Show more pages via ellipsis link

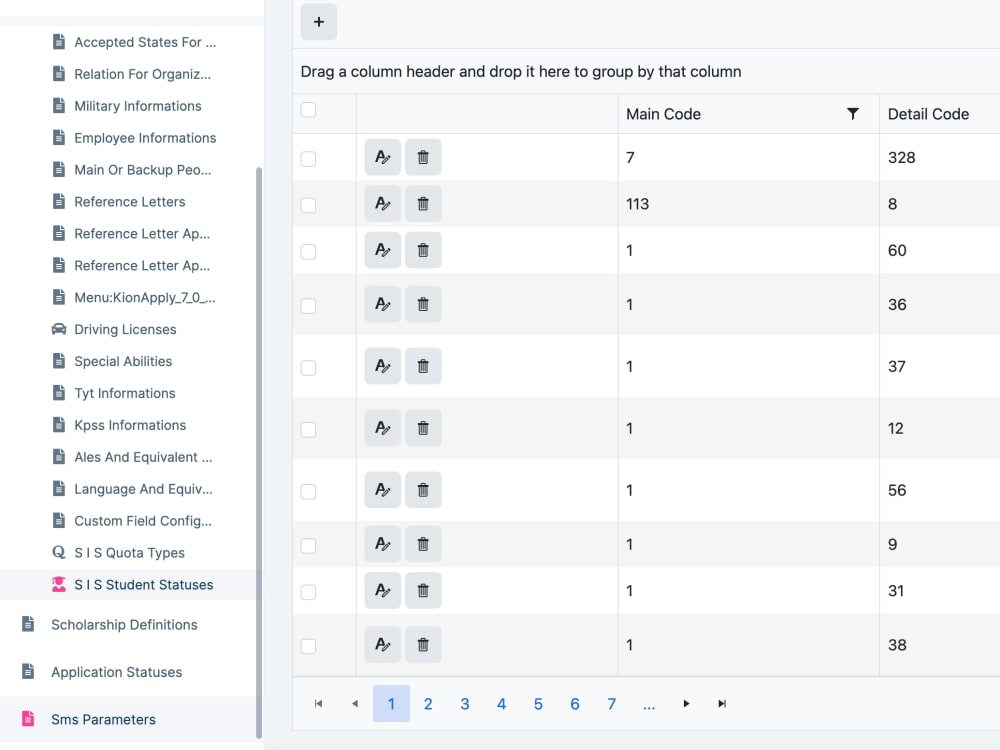tap(649, 704)
